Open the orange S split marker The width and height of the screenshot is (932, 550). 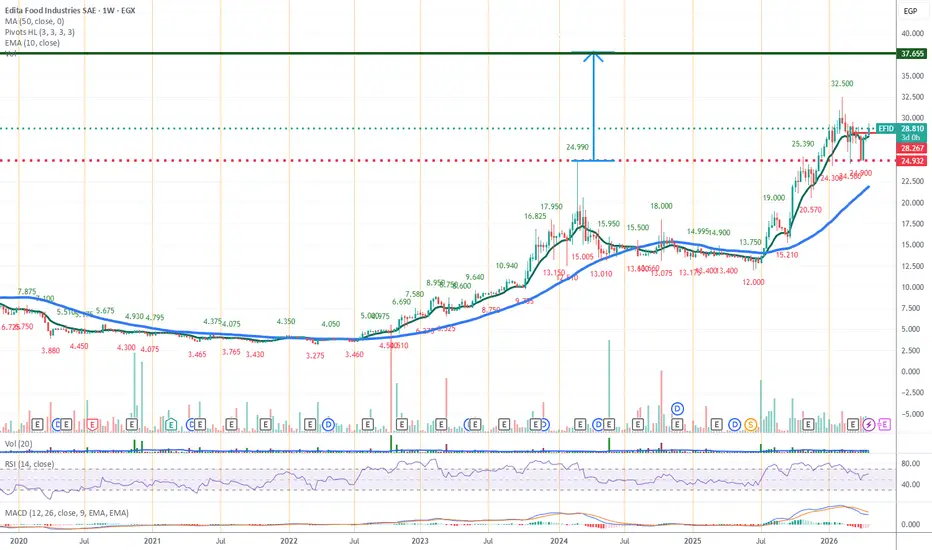click(751, 425)
